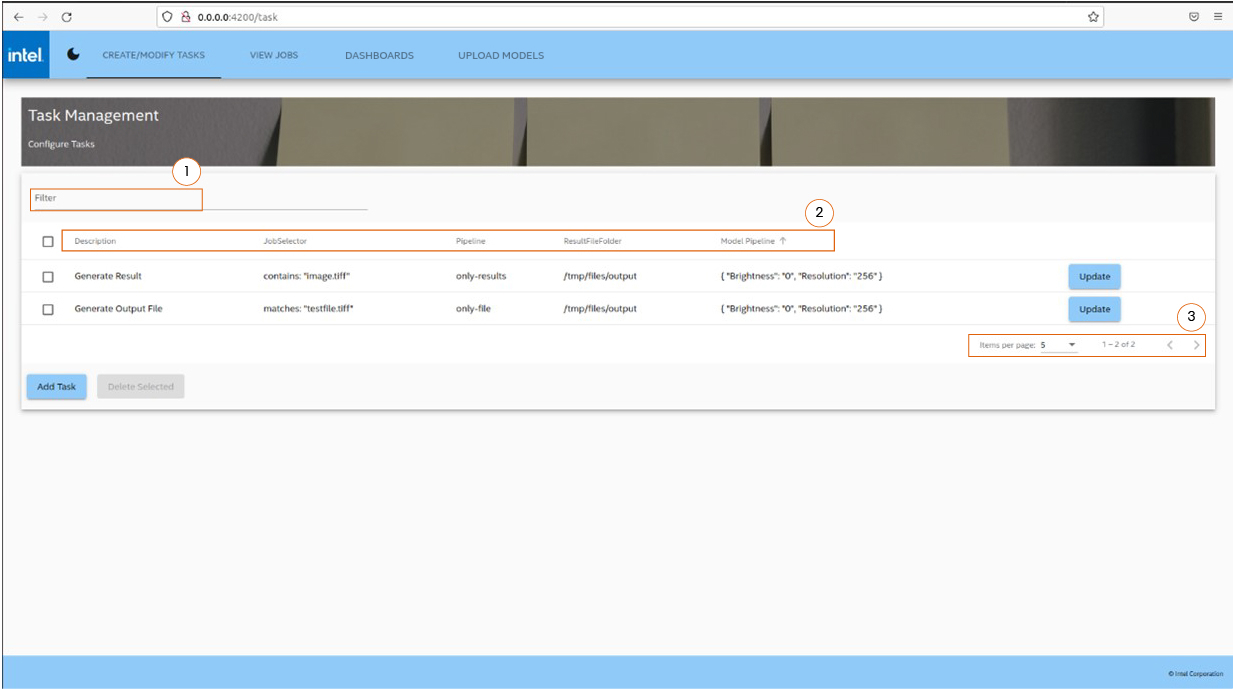Click the previous page chevron
This screenshot has width=1233, height=689.
coord(1170,344)
